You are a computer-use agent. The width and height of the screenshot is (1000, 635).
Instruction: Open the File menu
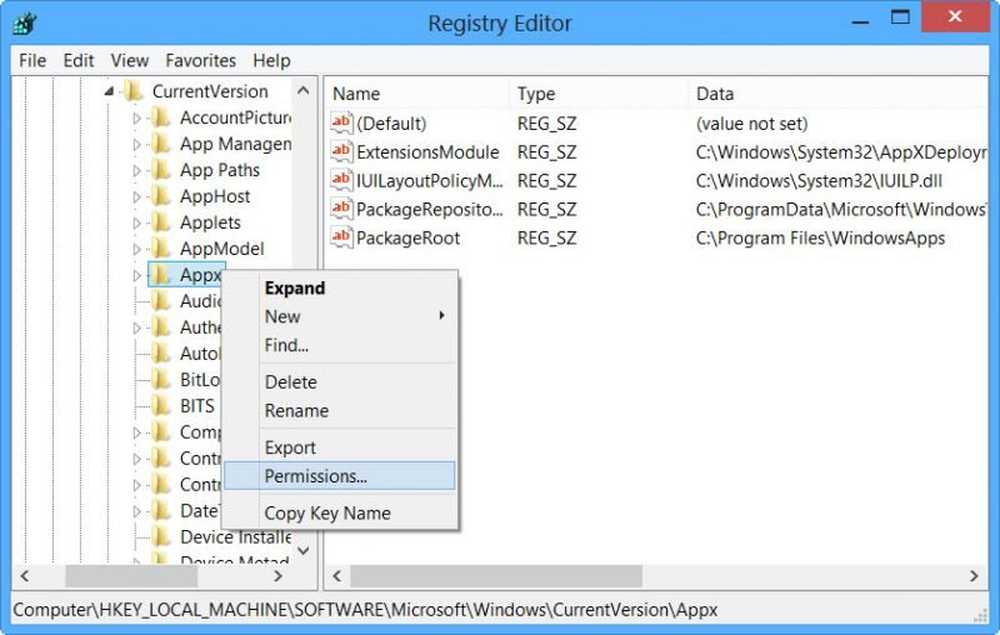click(x=33, y=61)
